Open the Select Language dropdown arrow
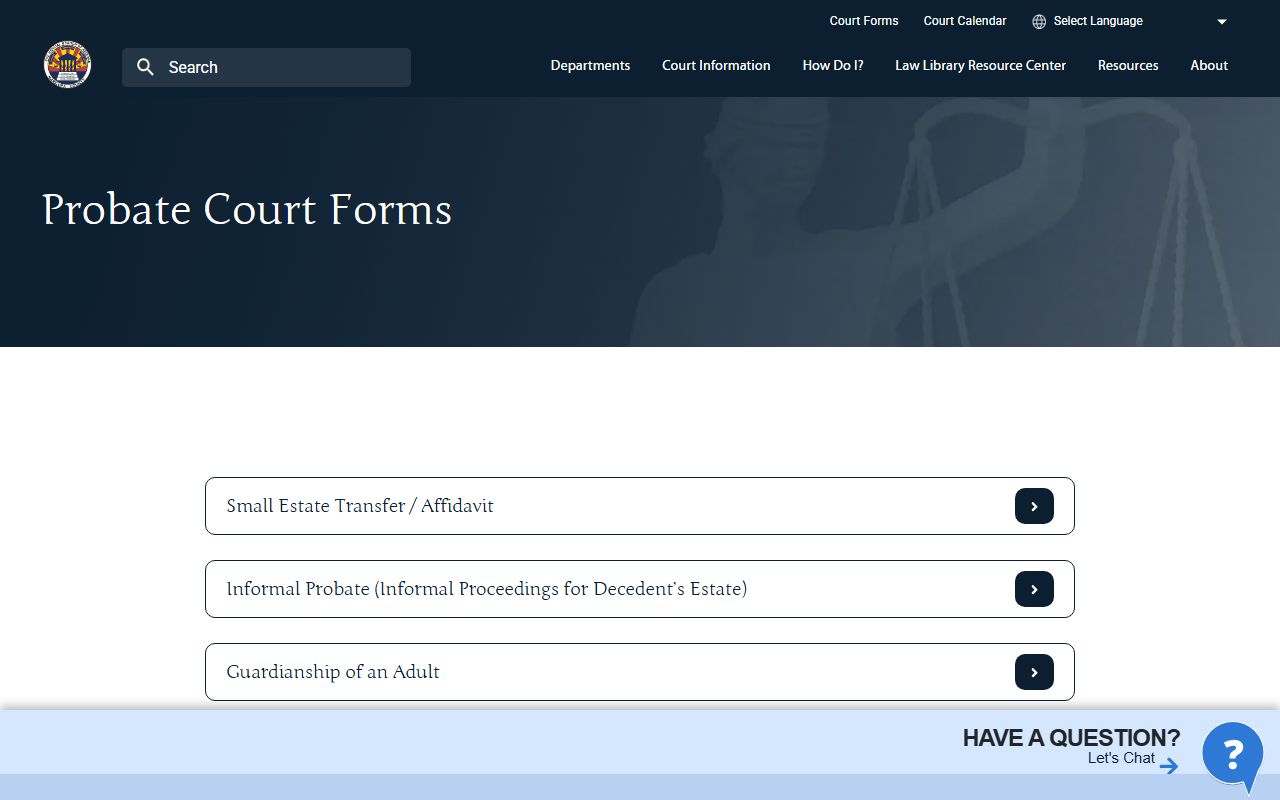The height and width of the screenshot is (800, 1280). point(1222,21)
